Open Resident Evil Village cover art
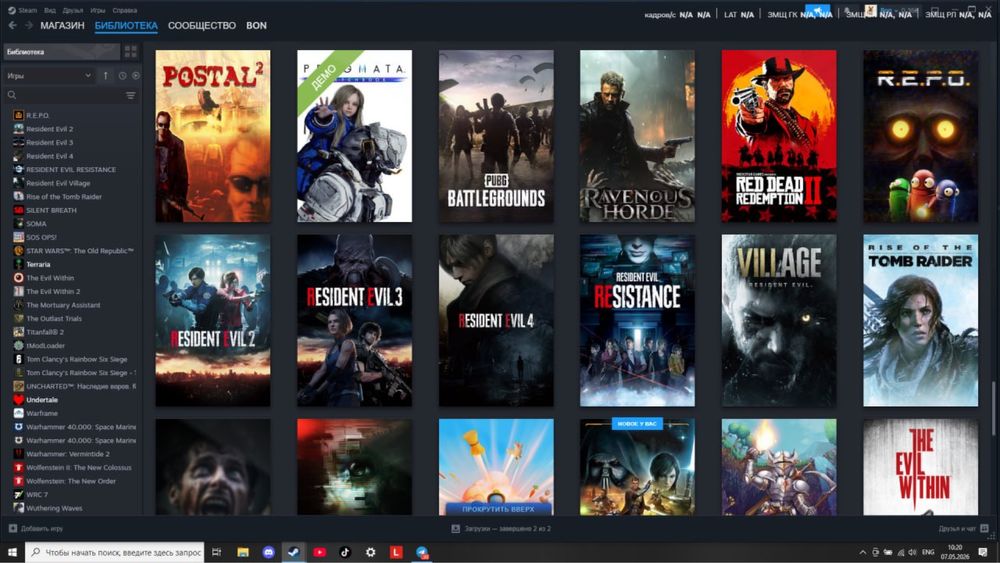This screenshot has height=563, width=1000. [779, 320]
